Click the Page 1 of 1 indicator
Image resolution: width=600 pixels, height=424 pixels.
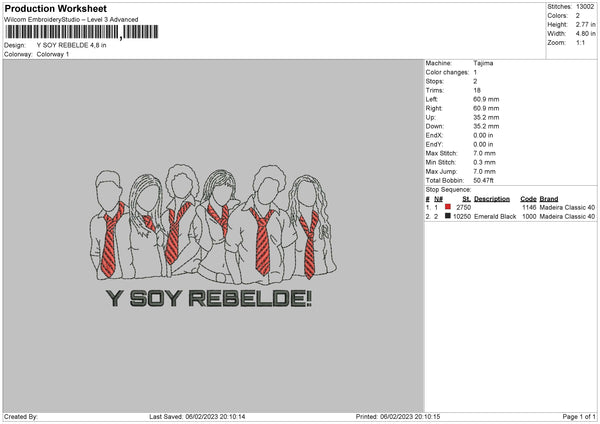[x=579, y=417]
